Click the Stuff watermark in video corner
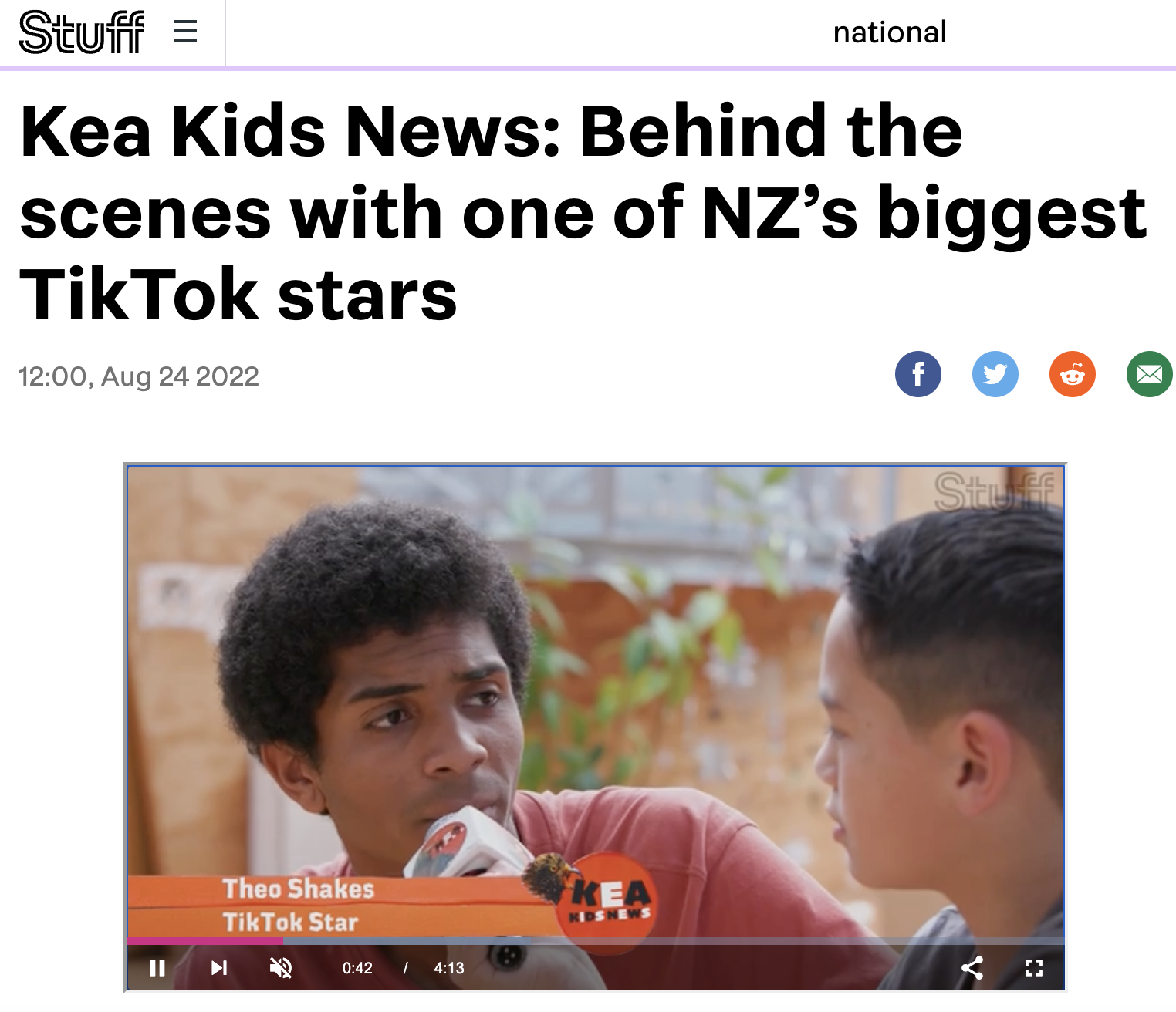1176x1012 pixels. click(x=994, y=492)
